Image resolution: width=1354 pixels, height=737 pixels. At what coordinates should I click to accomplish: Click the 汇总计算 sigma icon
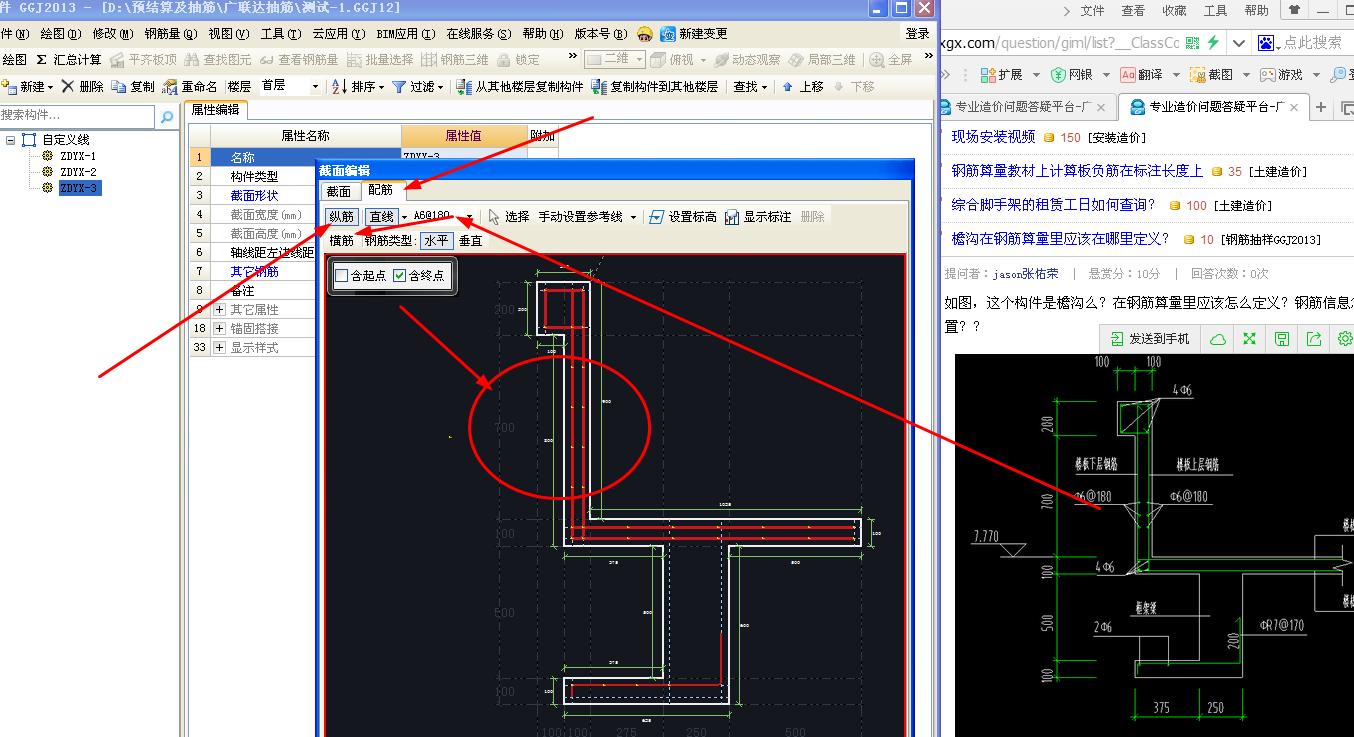[42, 60]
